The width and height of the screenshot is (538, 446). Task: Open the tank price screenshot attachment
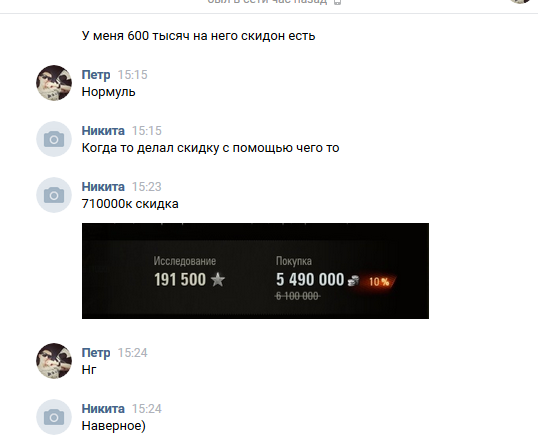tap(255, 271)
